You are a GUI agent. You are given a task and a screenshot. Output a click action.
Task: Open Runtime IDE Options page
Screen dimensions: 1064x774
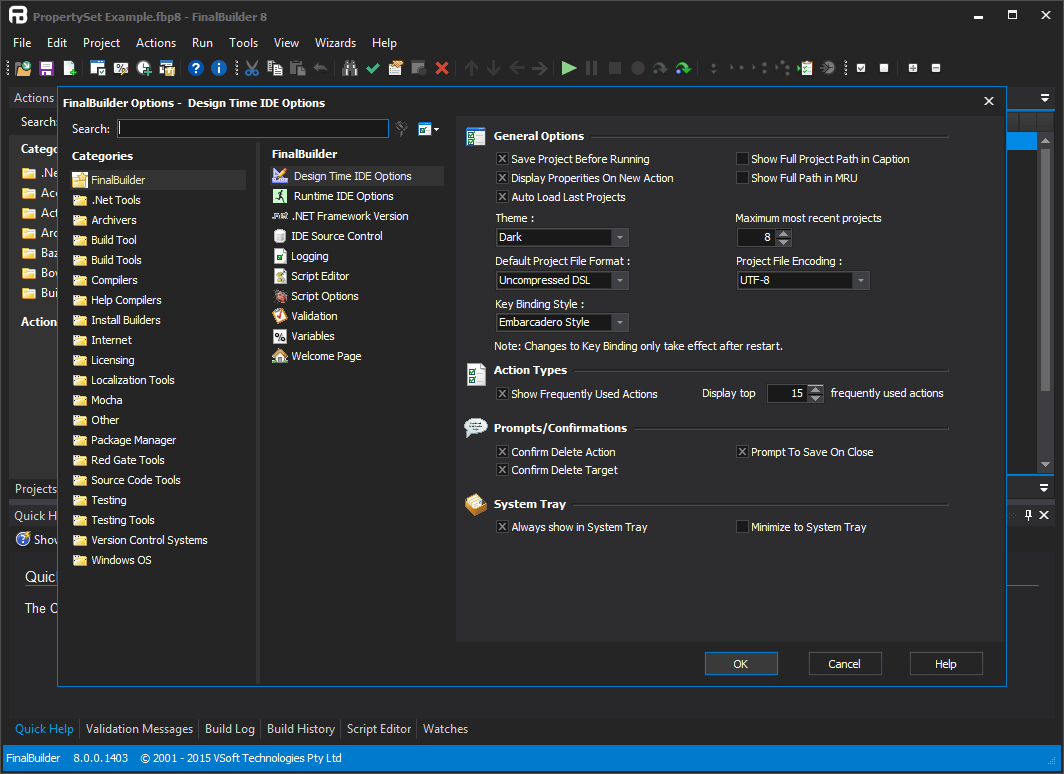point(343,196)
